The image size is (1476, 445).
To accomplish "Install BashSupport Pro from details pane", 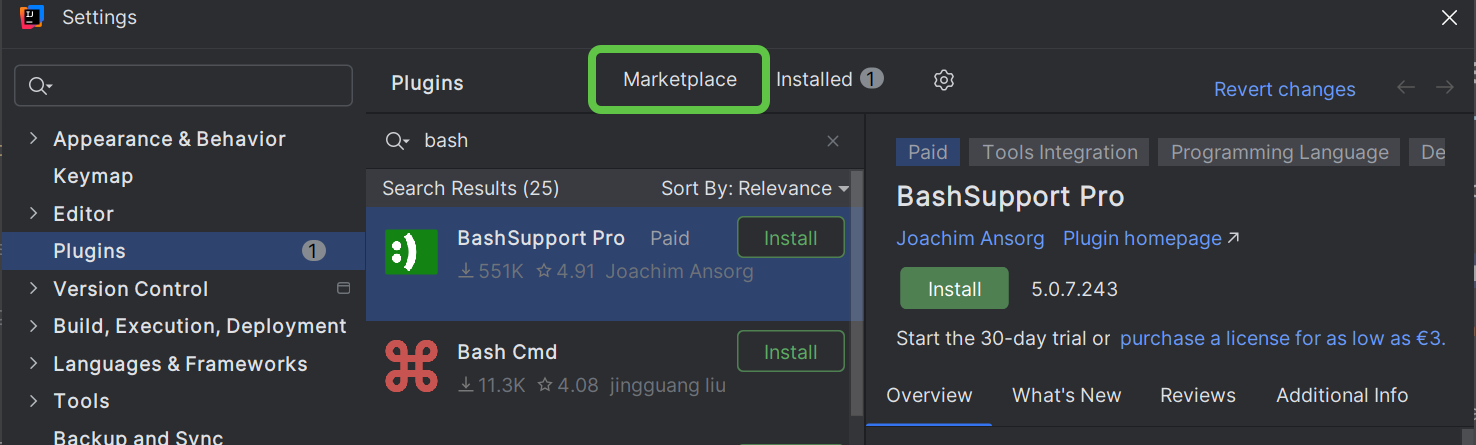I will (954, 289).
